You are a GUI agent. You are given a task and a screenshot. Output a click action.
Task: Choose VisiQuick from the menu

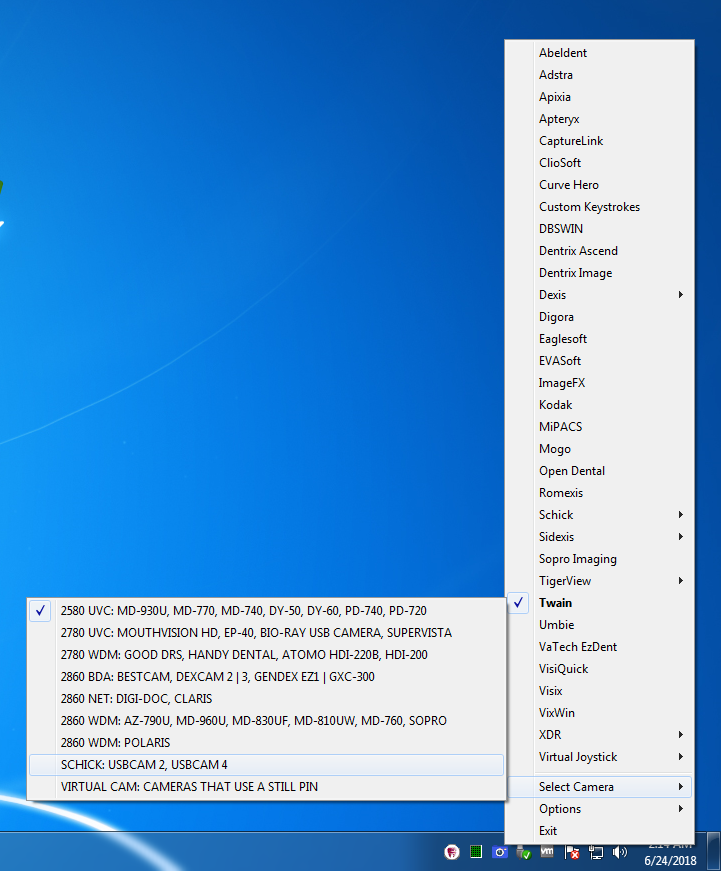[x=600, y=669]
